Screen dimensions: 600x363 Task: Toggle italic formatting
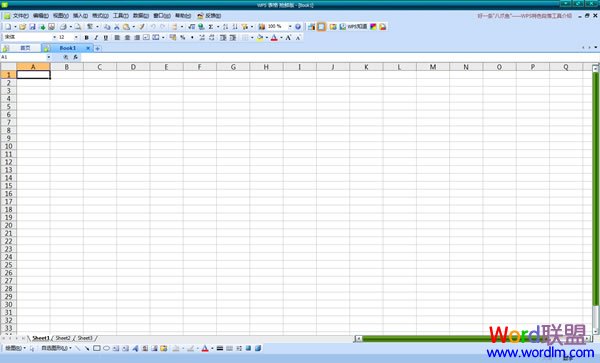coord(96,37)
